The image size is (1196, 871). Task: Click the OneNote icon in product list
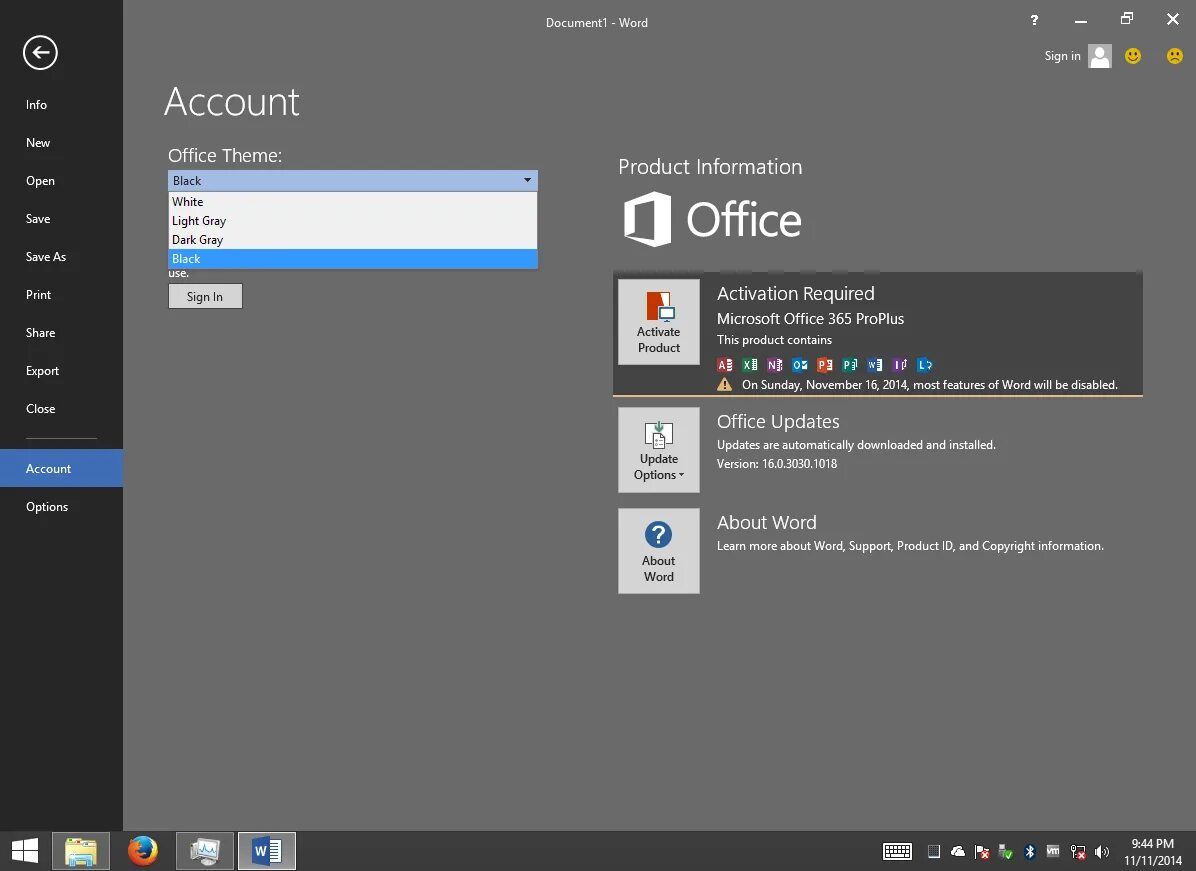(774, 364)
